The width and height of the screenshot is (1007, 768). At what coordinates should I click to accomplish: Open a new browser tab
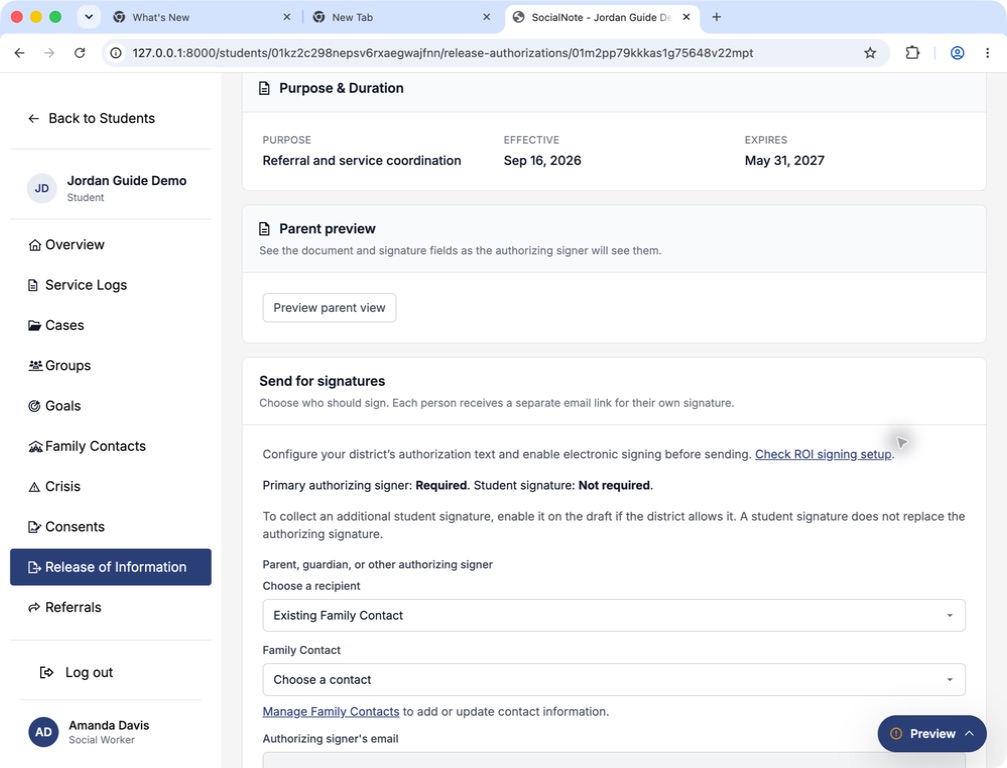click(x=717, y=17)
